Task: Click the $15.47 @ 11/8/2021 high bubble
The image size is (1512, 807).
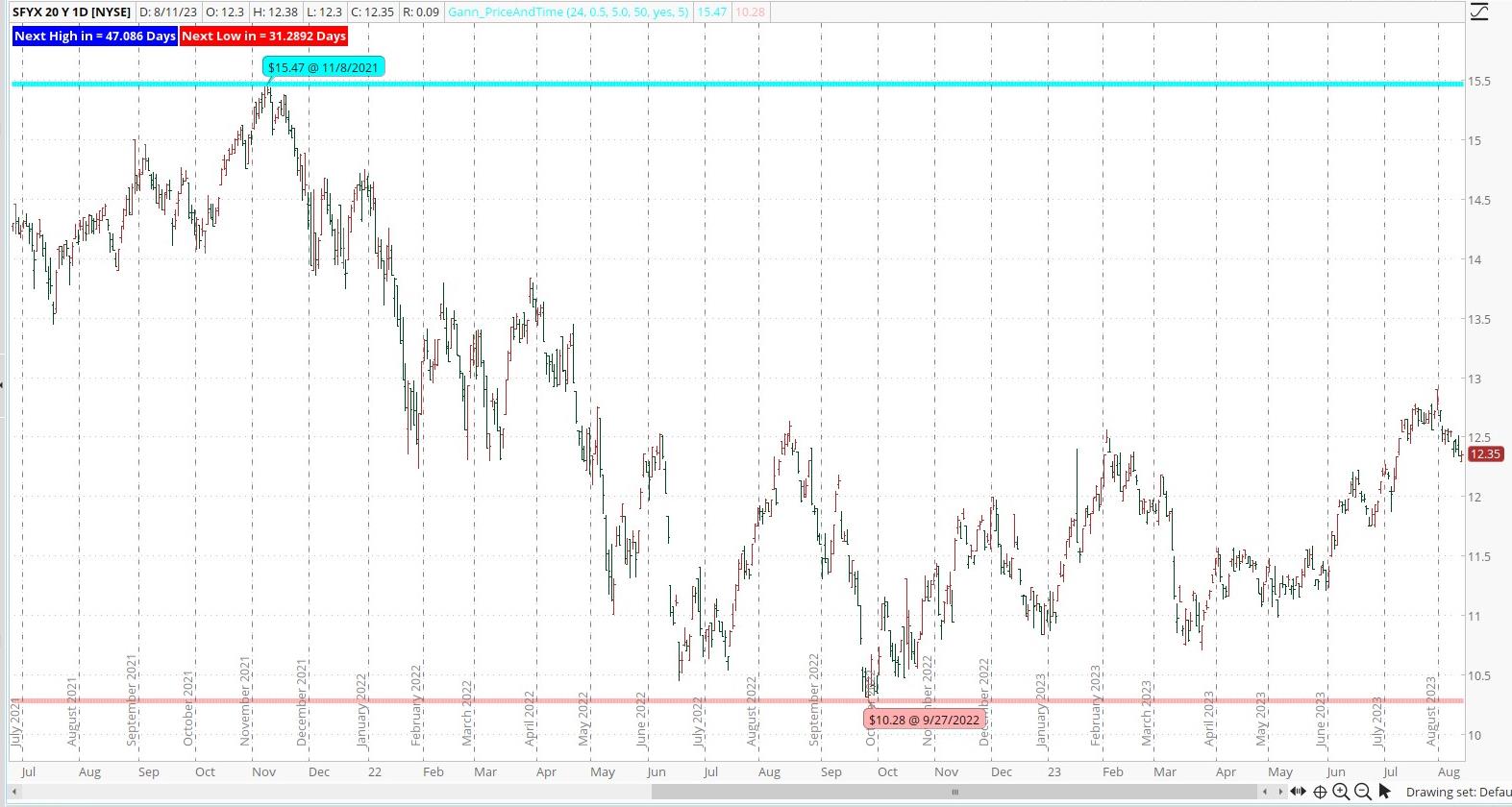Action: point(323,67)
